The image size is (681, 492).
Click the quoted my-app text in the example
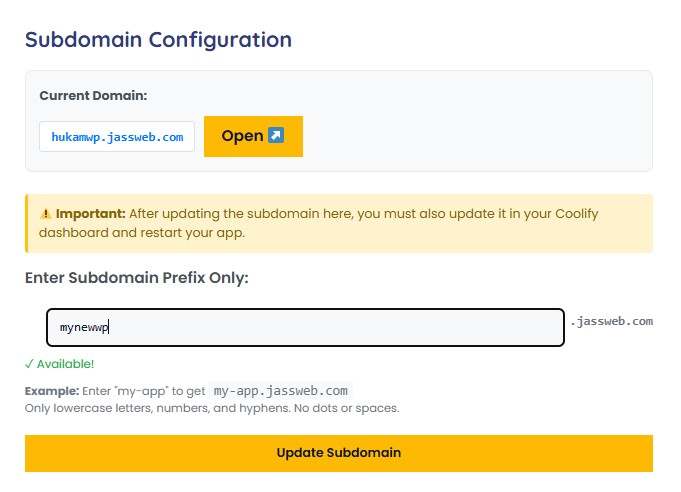click(x=142, y=391)
